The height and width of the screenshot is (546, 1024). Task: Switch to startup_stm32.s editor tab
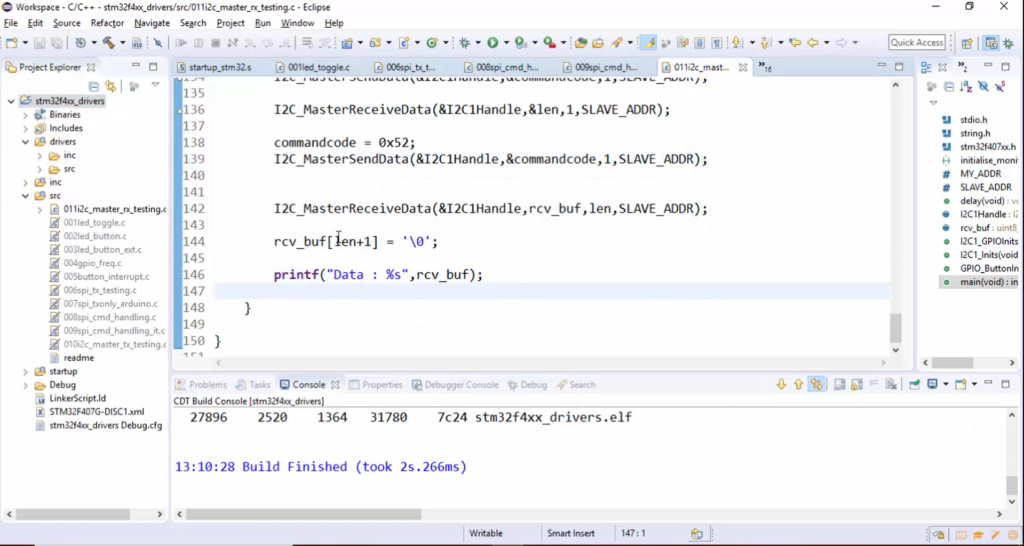coord(214,67)
